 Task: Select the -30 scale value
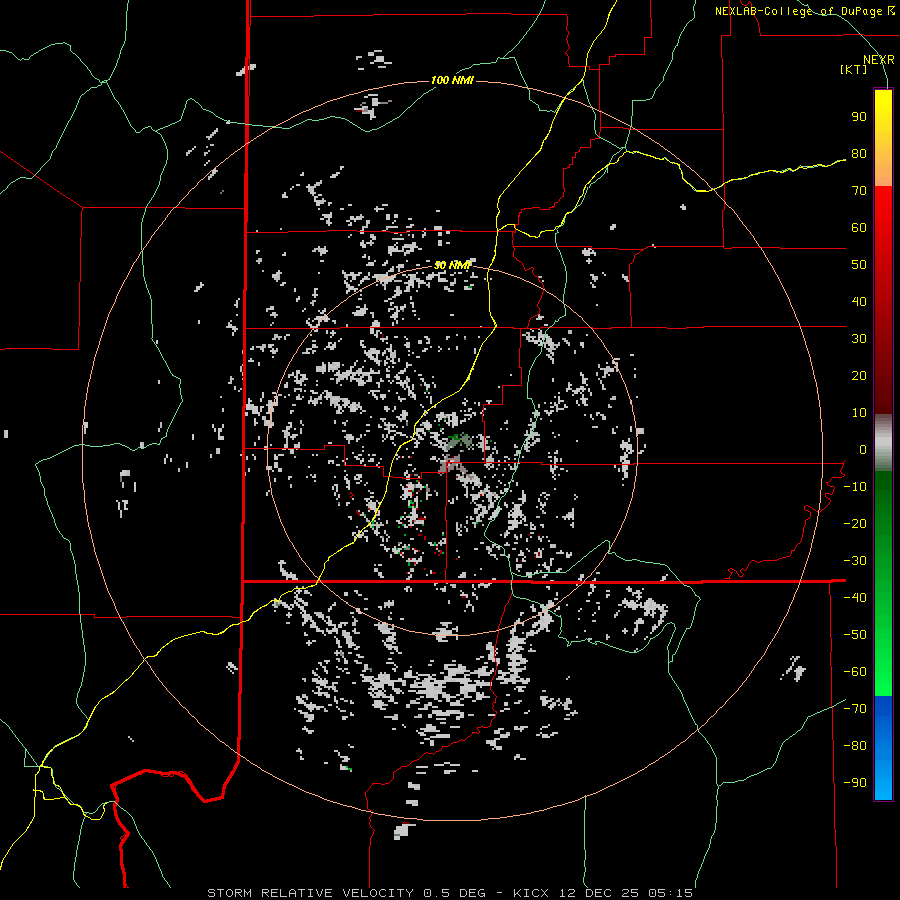[x=855, y=561]
